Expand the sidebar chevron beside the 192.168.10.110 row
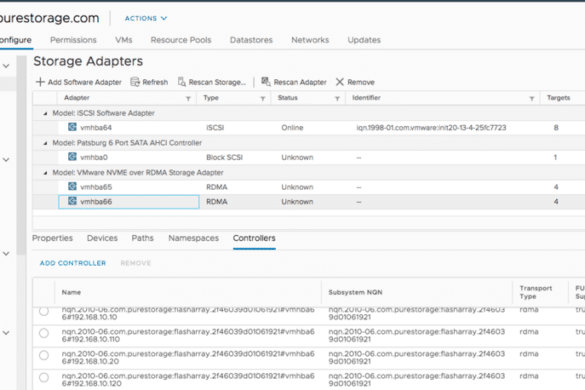This screenshot has height=390, width=585. [6, 333]
